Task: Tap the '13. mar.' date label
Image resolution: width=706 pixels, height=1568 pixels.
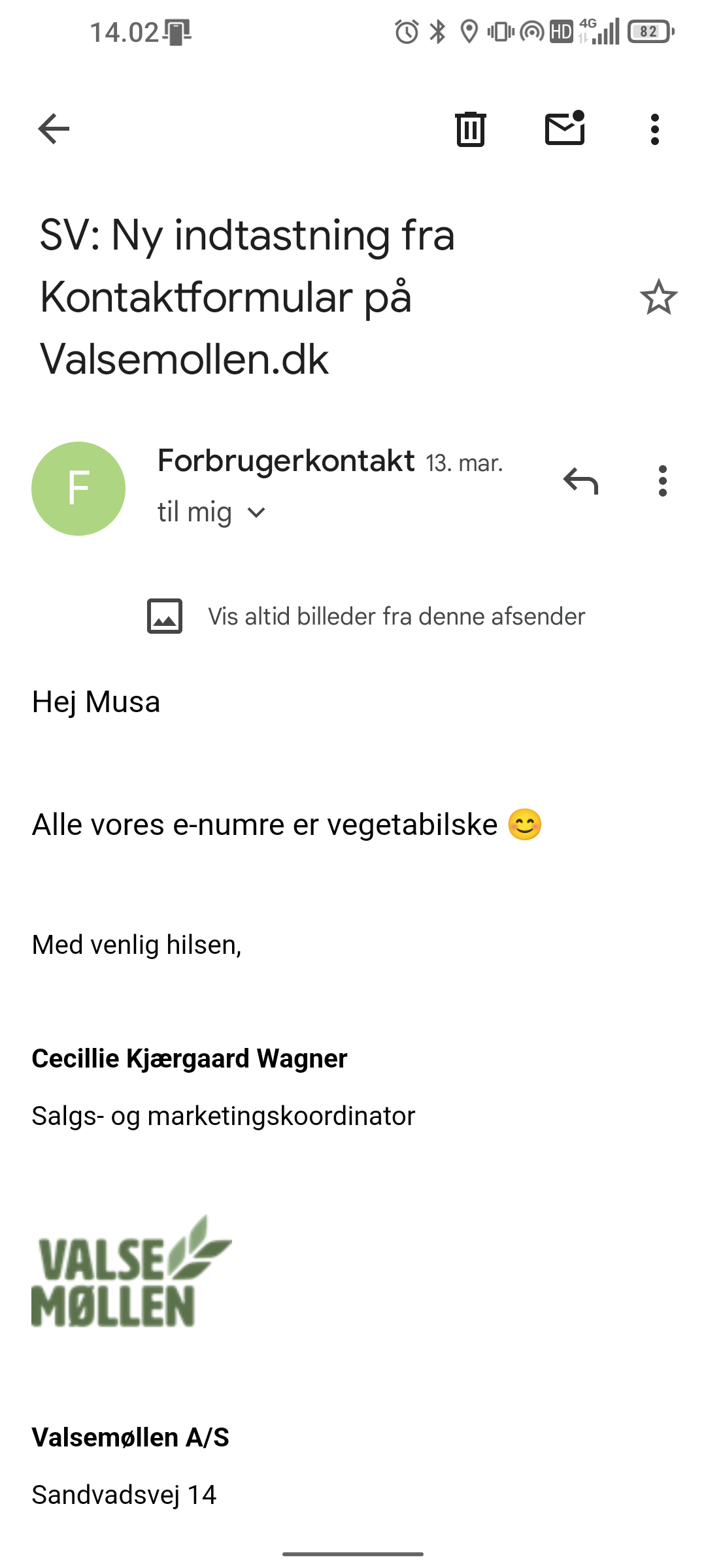Action: coord(464,463)
